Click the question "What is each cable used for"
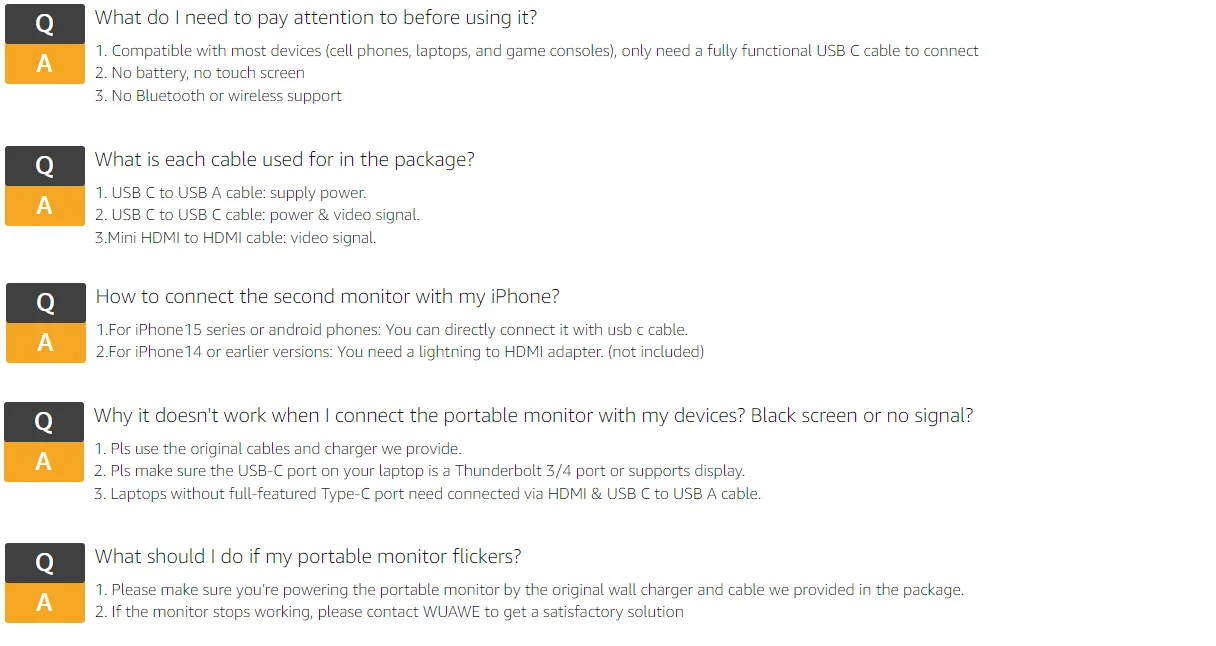 click(x=284, y=159)
